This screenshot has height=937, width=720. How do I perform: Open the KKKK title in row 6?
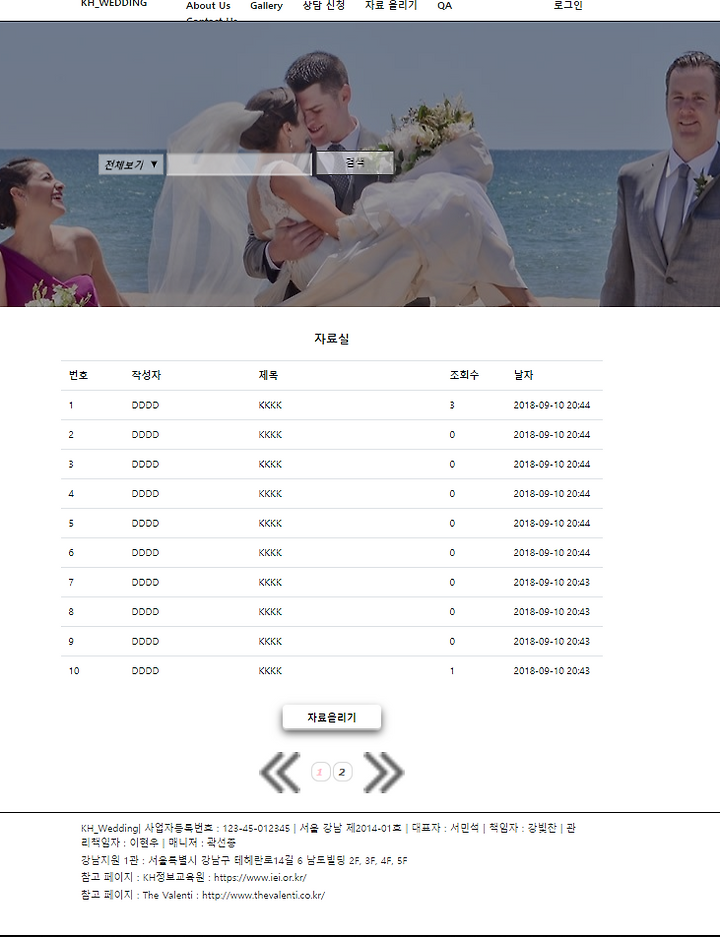pyautogui.click(x=270, y=553)
